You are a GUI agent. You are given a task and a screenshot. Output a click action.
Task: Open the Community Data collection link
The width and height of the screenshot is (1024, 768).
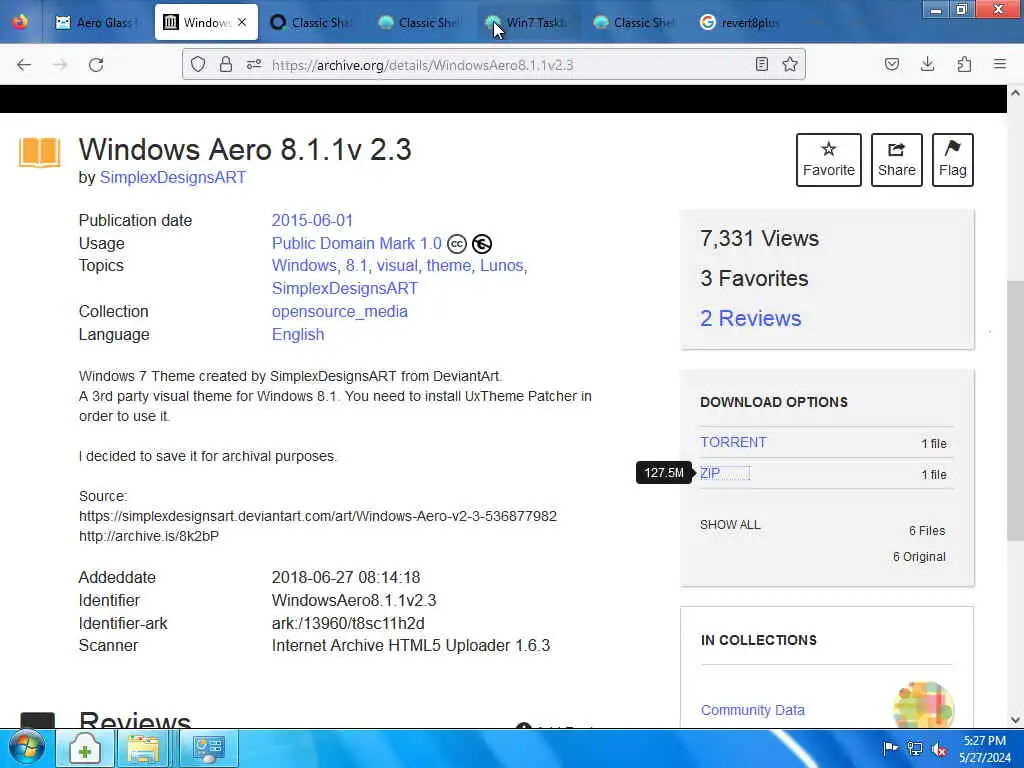(x=752, y=710)
